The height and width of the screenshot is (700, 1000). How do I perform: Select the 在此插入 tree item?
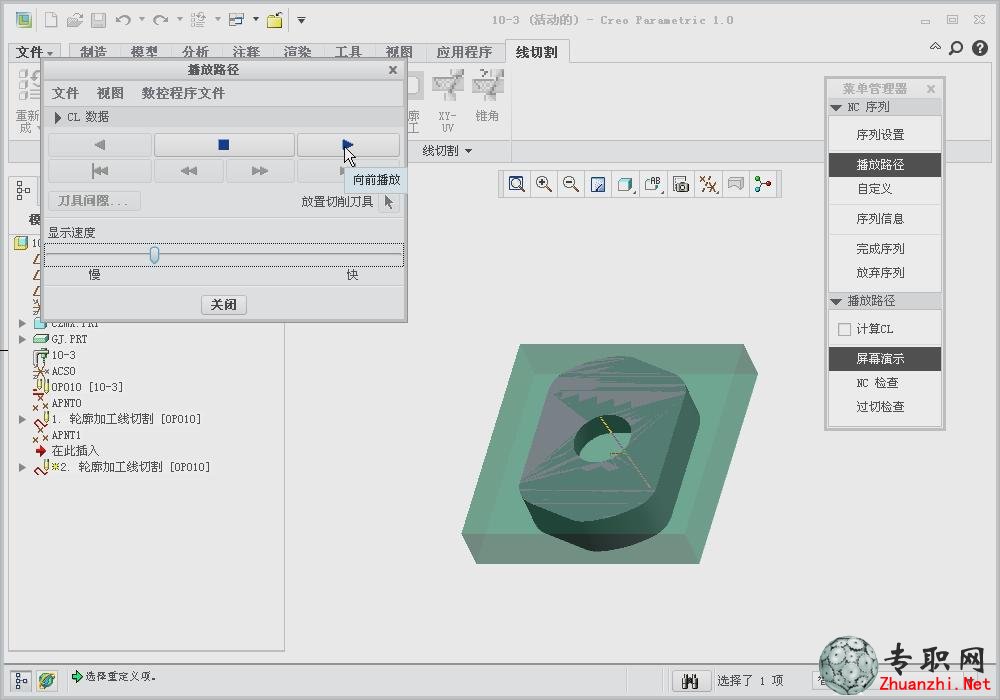coord(75,451)
